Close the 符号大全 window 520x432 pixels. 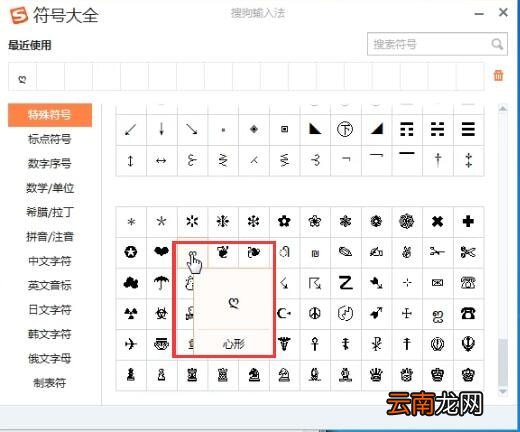coord(503,13)
